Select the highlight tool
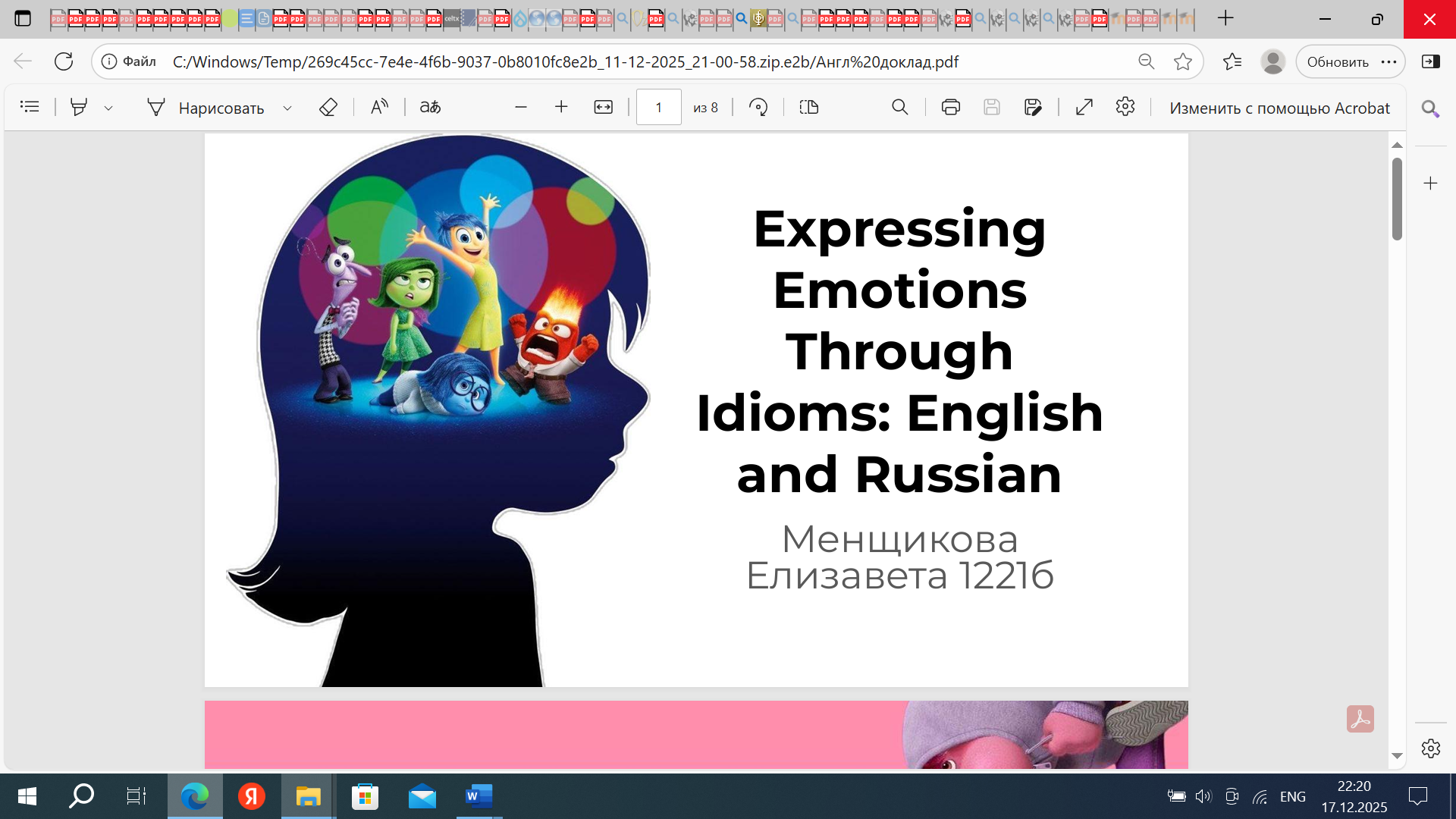The image size is (1456, 819). coord(79,107)
